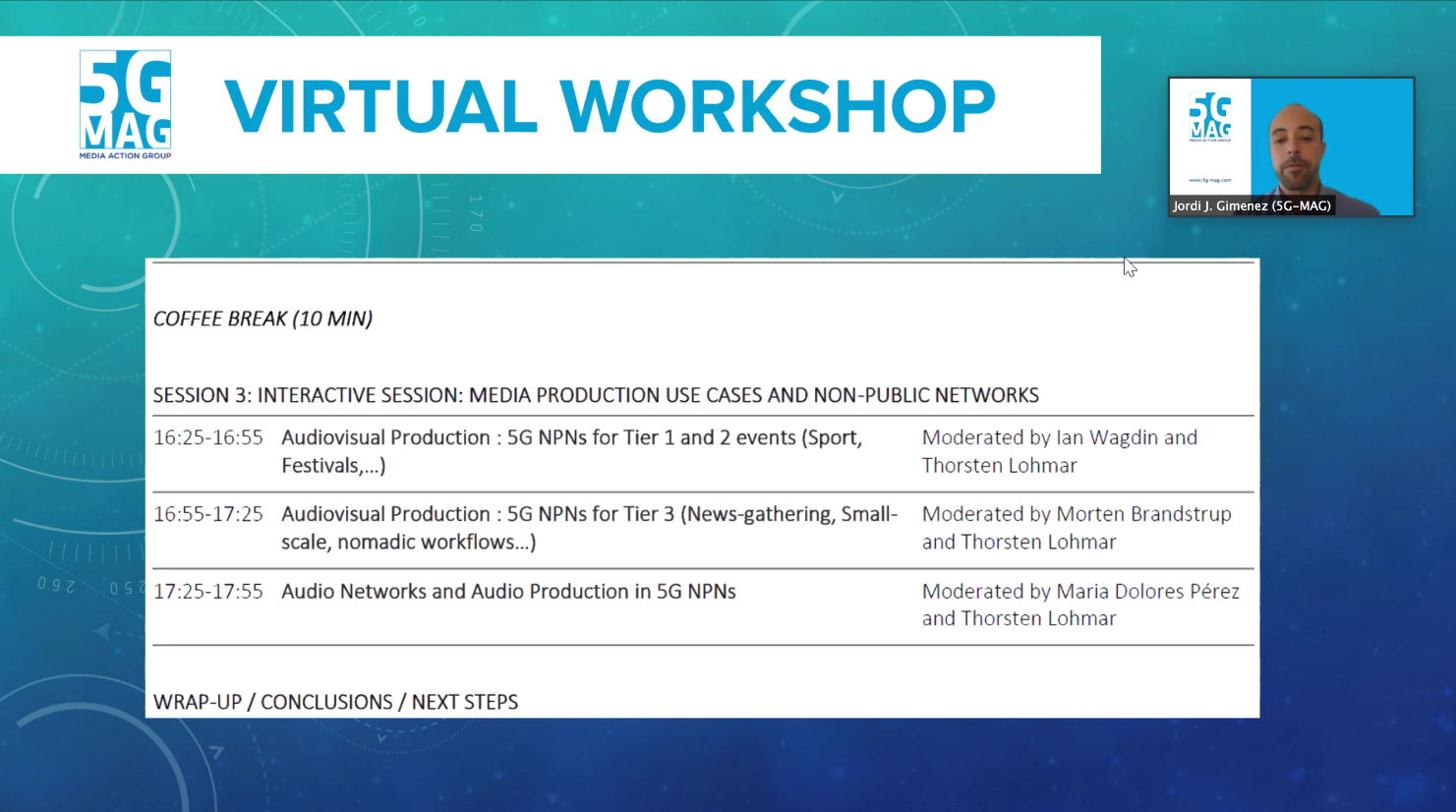1456x812 pixels.
Task: Click Moderated by Ian Wagdin text
Action: tap(1060, 451)
